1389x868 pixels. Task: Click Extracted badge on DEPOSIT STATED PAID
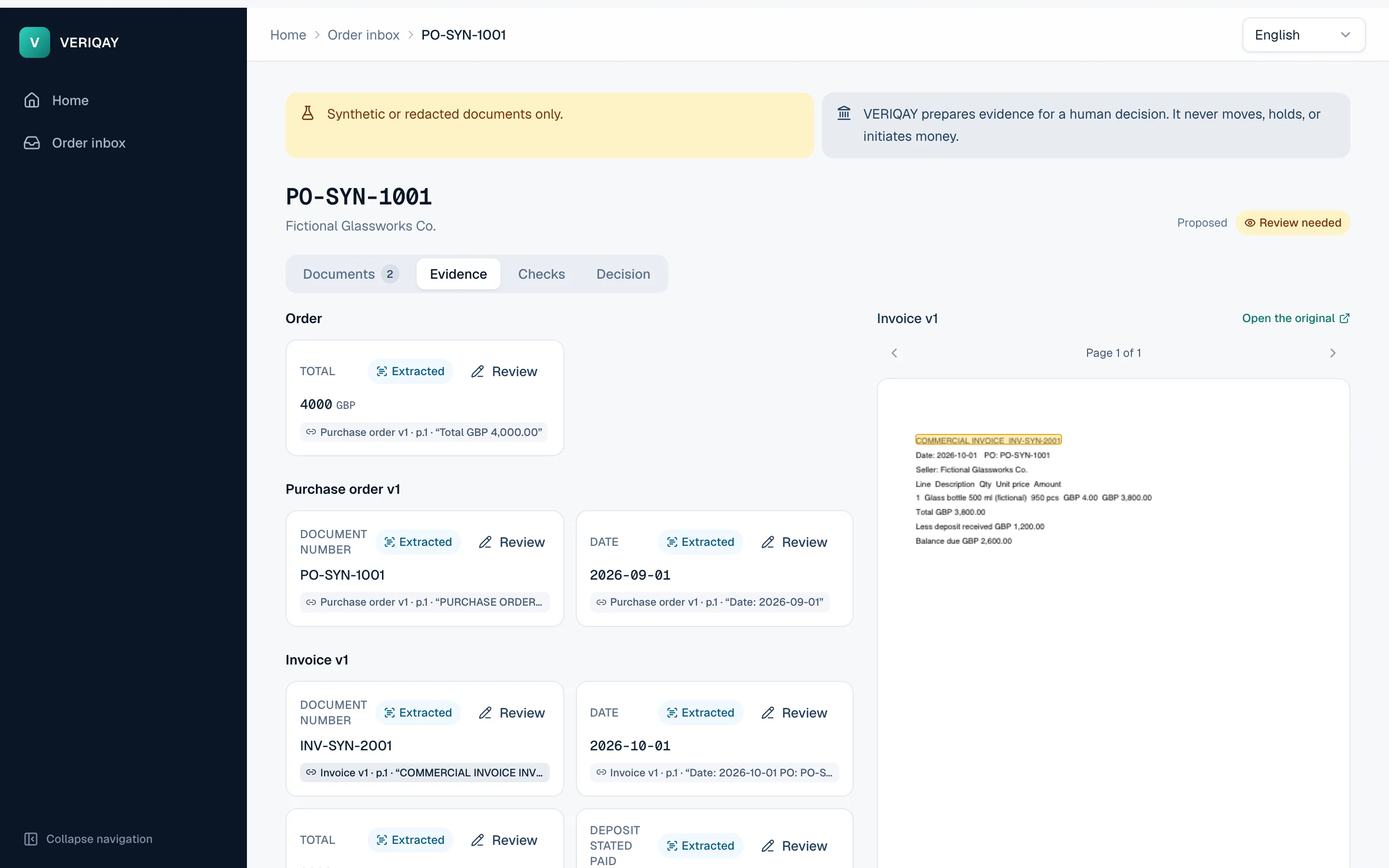pos(700,846)
